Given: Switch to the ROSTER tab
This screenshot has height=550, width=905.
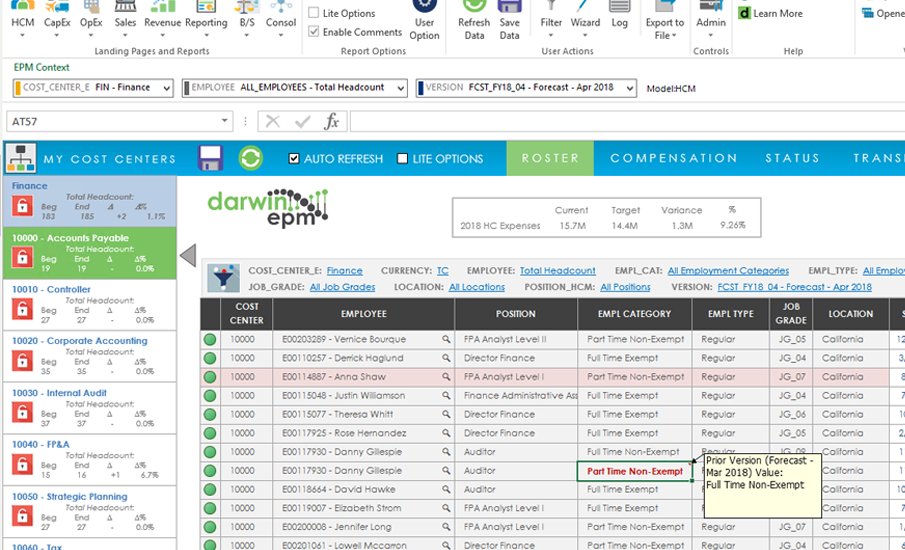Looking at the screenshot, I should point(550,158).
